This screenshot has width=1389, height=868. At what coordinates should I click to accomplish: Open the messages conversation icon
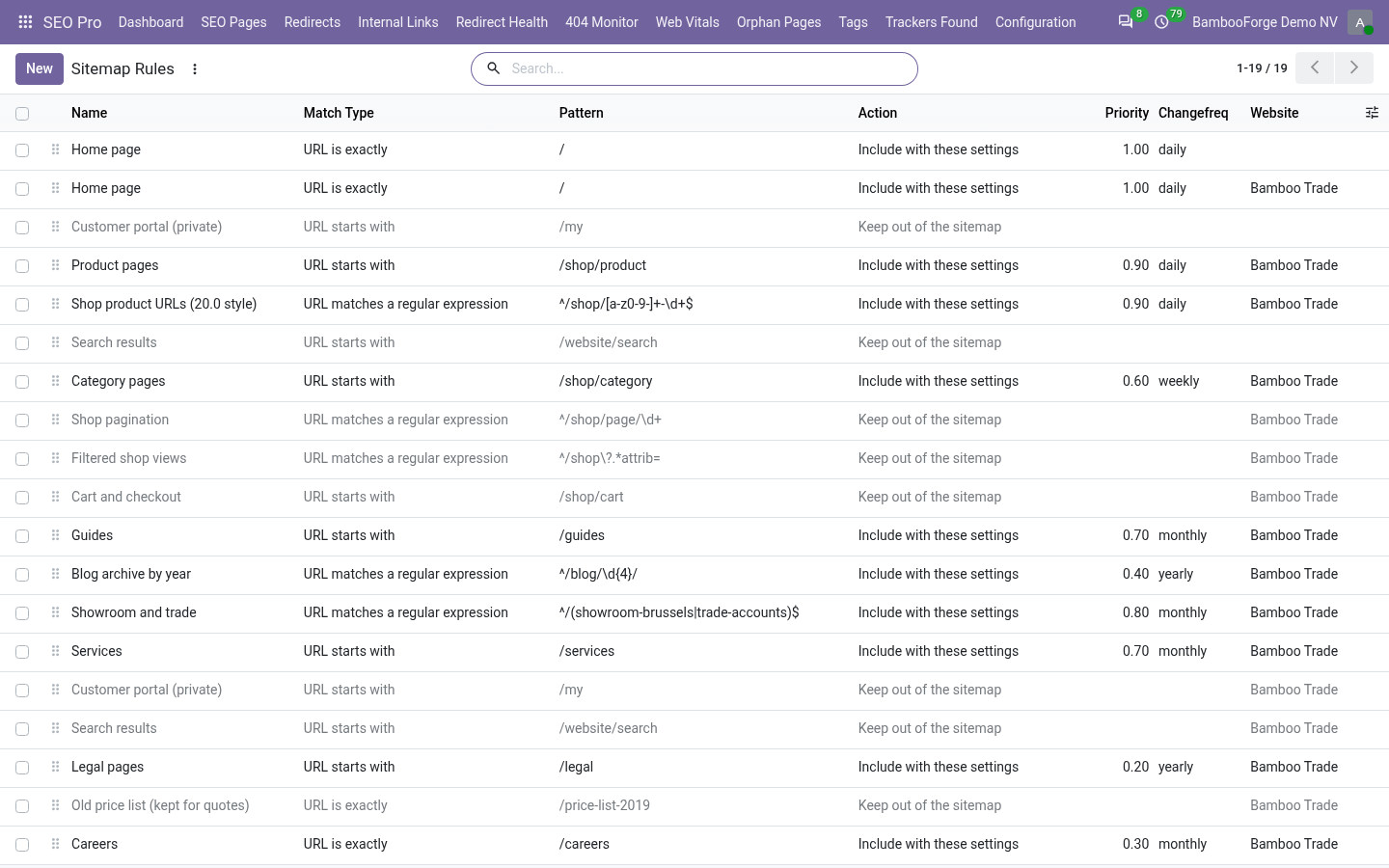pyautogui.click(x=1125, y=21)
